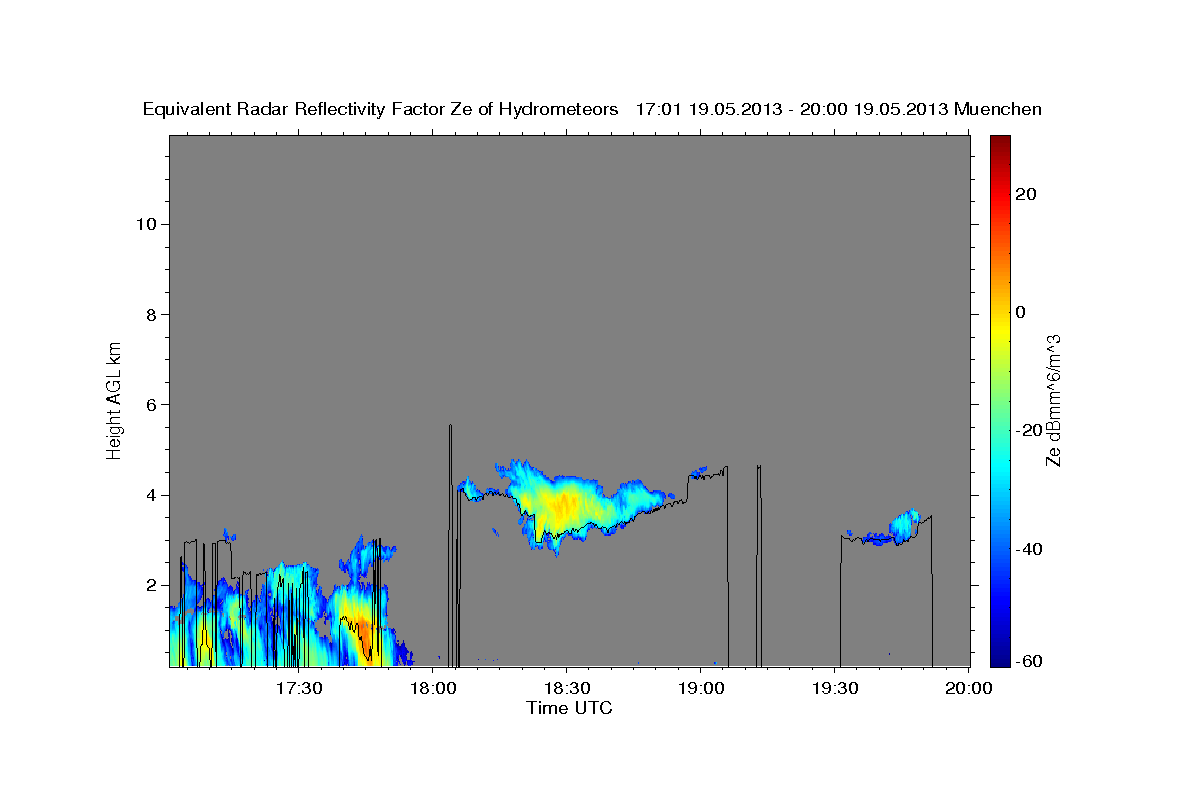1200x800 pixels.
Task: Click the 19:30 time tick label
Action: click(x=835, y=688)
